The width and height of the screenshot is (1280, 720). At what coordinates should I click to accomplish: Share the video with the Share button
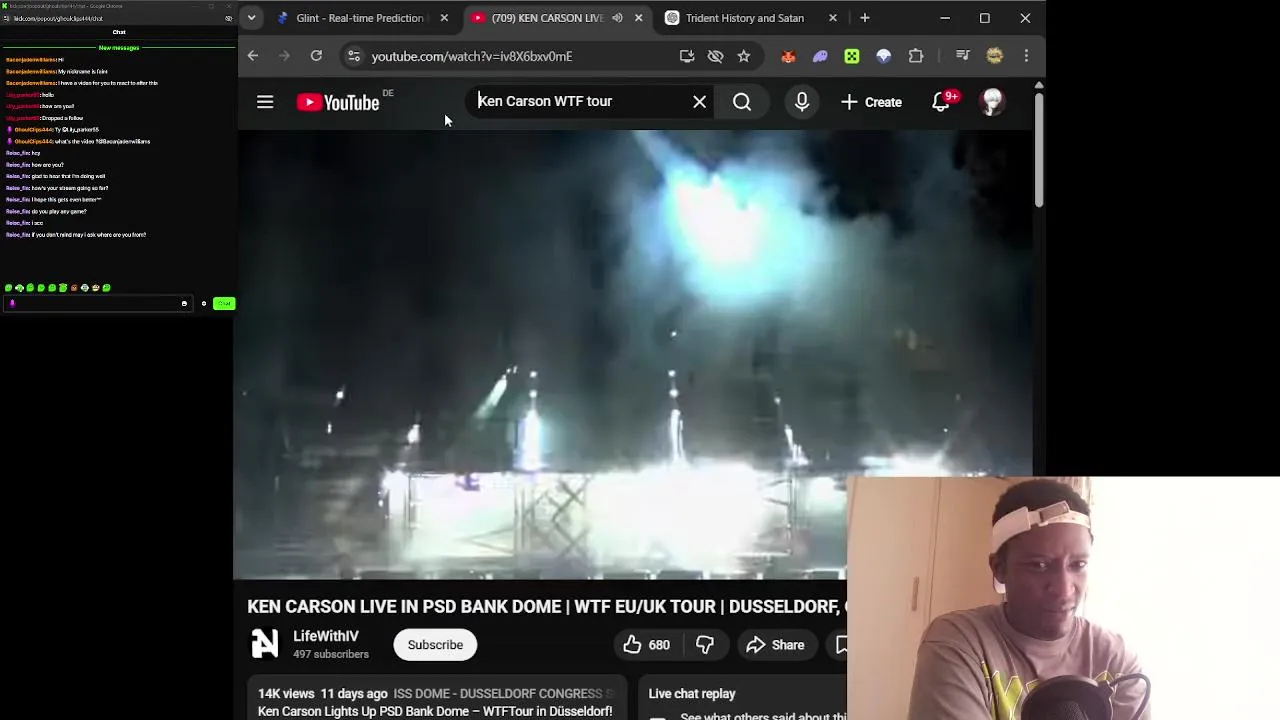[x=775, y=645]
